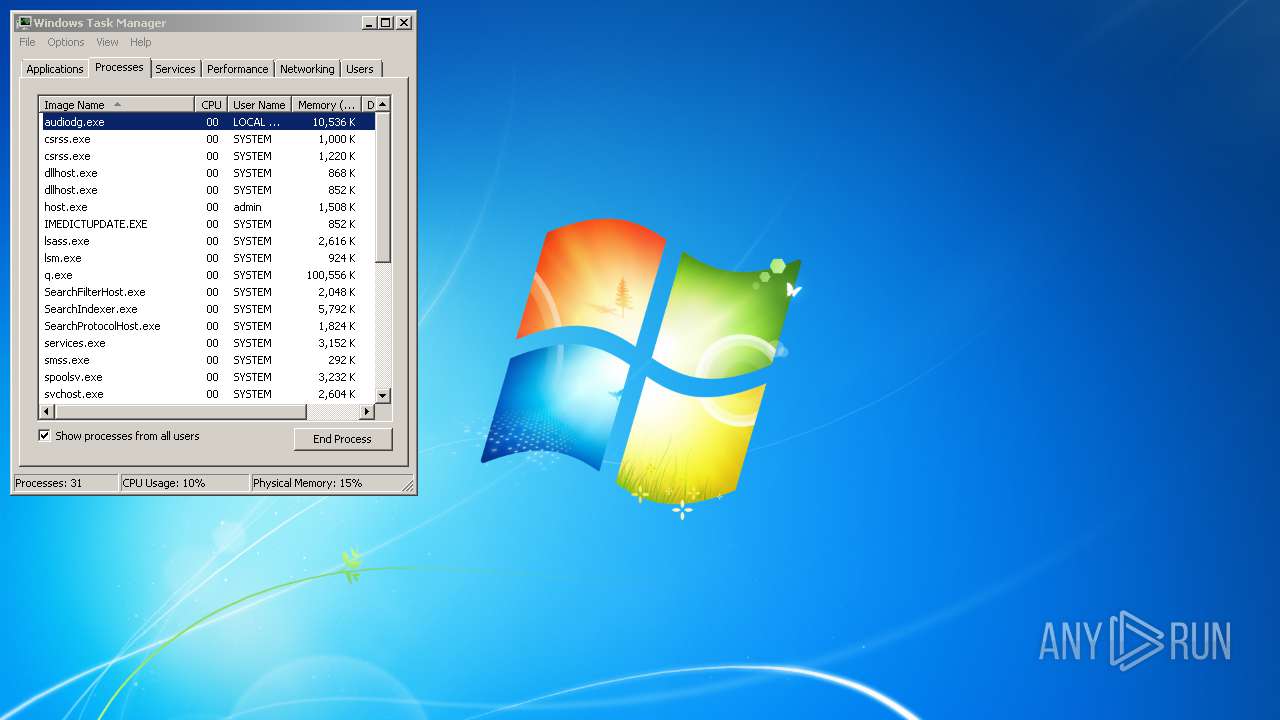Click the vertical scrollbar thumb
The height and width of the screenshot is (720, 1280).
pyautogui.click(x=383, y=187)
